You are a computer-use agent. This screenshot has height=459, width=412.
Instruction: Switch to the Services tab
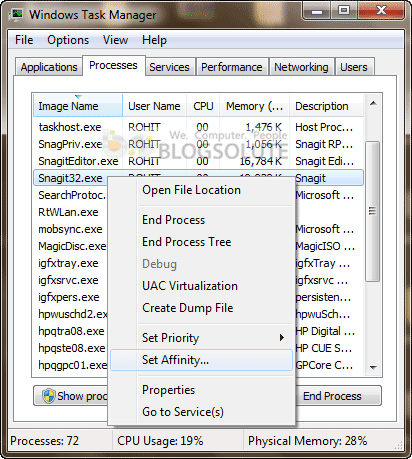169,67
